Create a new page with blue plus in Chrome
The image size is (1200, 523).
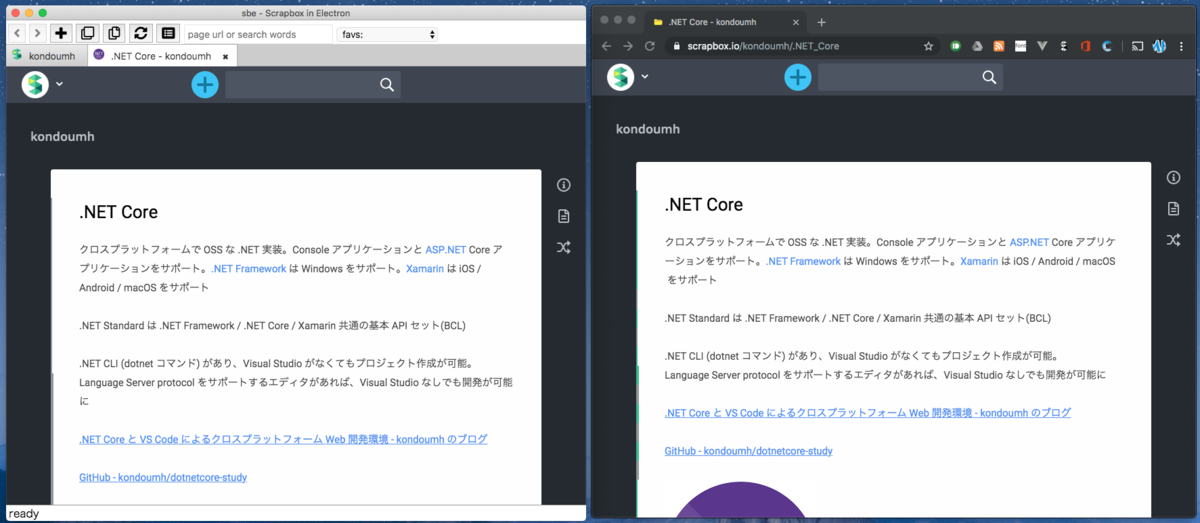pos(797,77)
